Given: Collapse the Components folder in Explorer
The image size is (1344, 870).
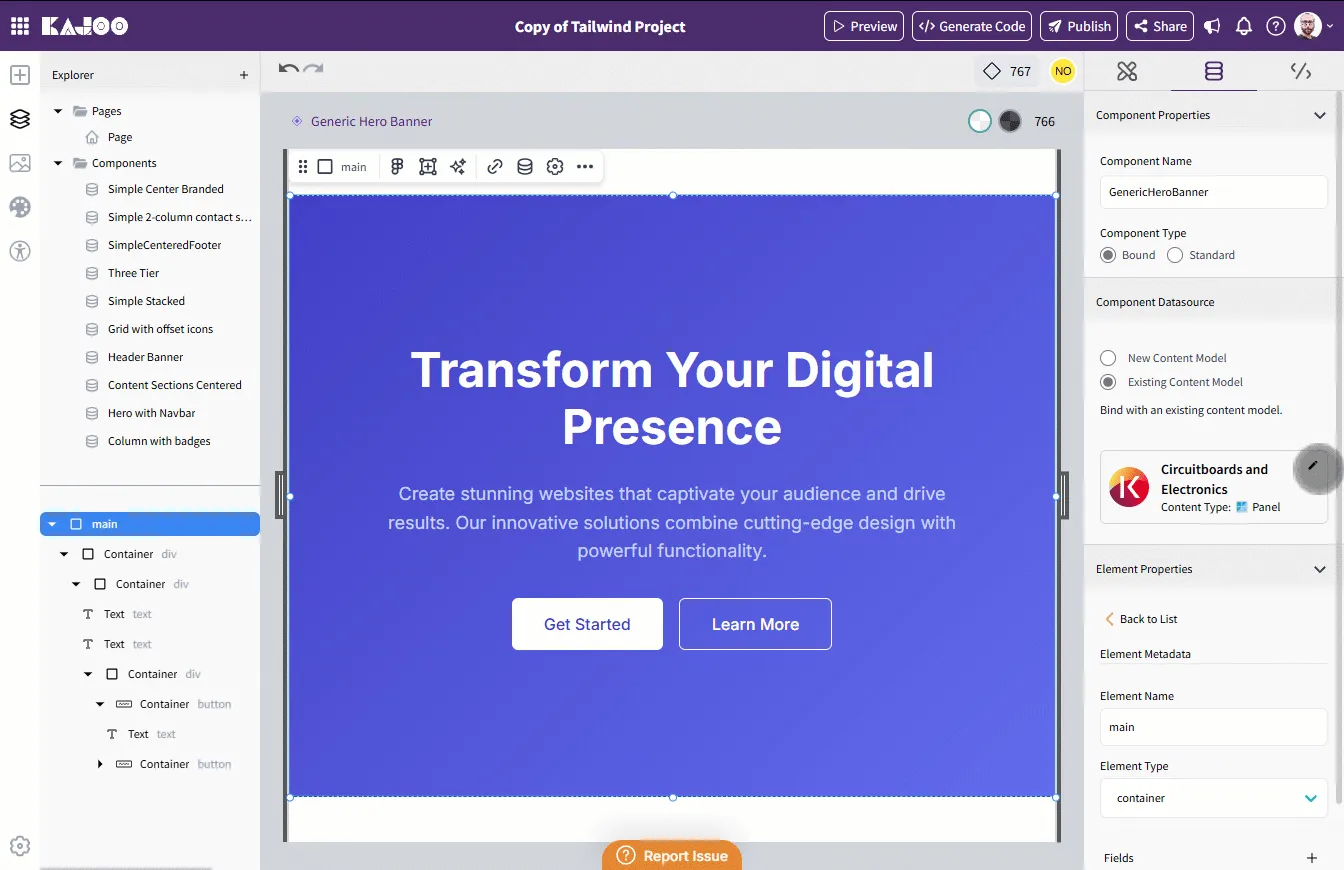Looking at the screenshot, I should point(58,163).
